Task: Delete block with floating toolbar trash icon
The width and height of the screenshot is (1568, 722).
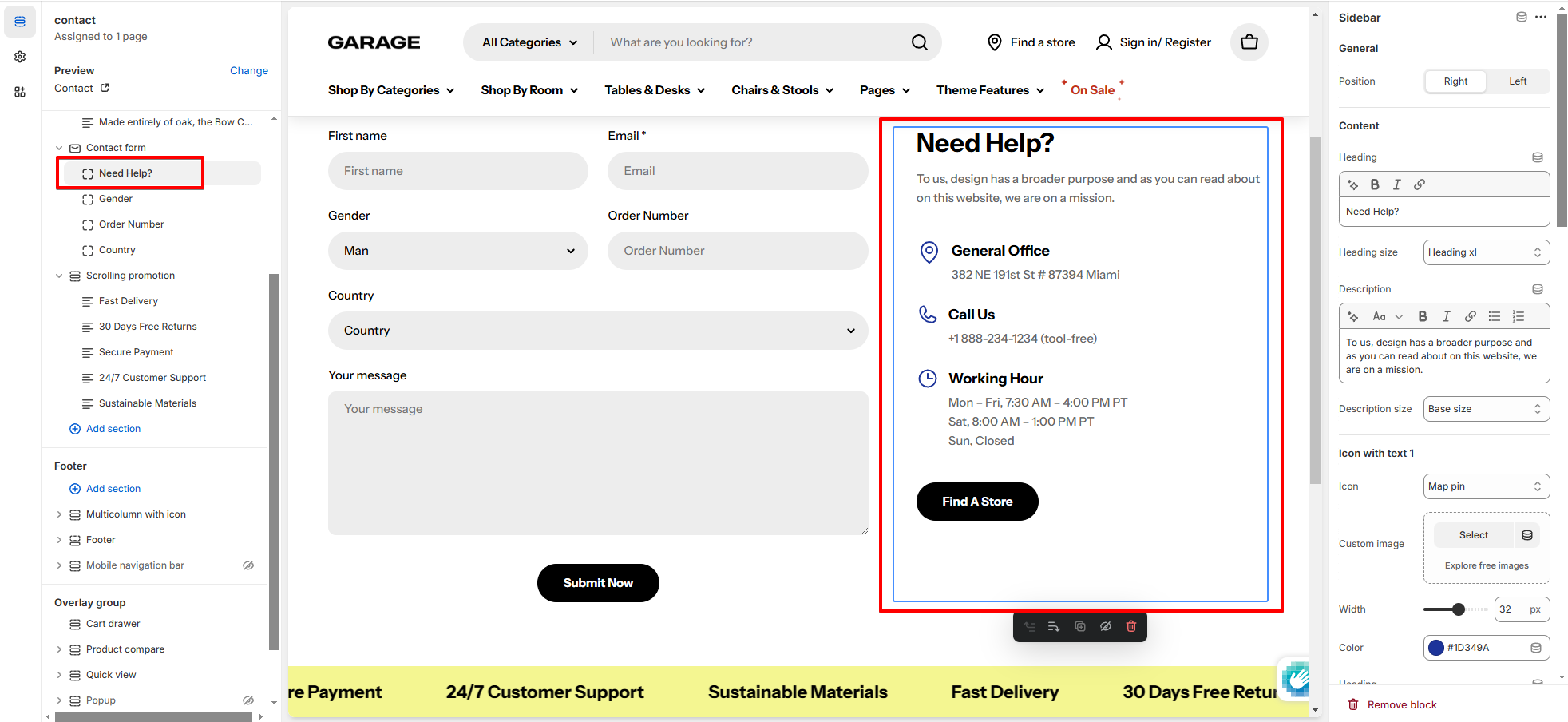Action: [1131, 626]
